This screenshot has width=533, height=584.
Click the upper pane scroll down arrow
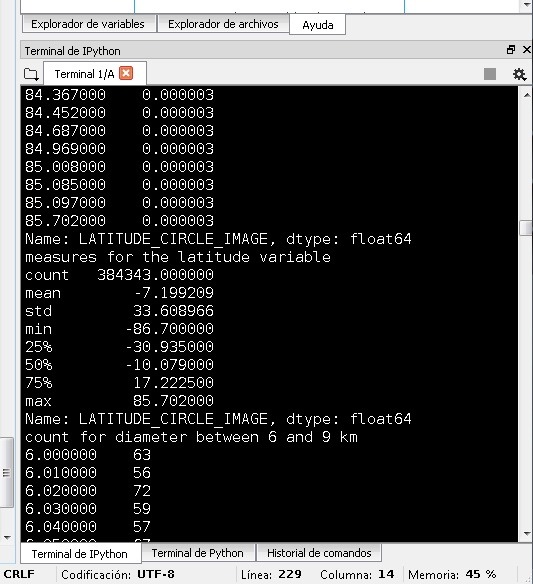pyautogui.click(x=527, y=5)
